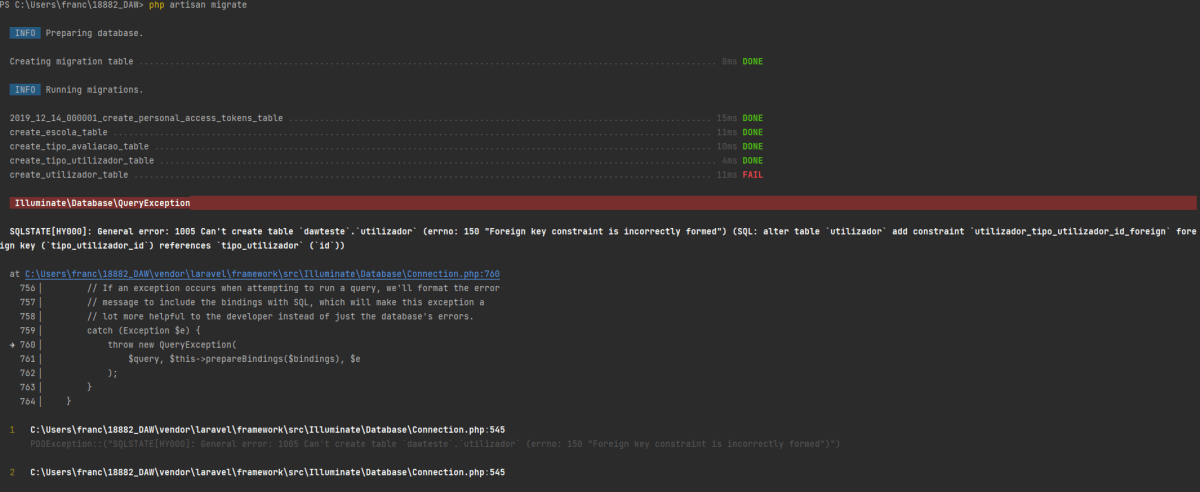Click the red FAIL status text

coord(752,175)
